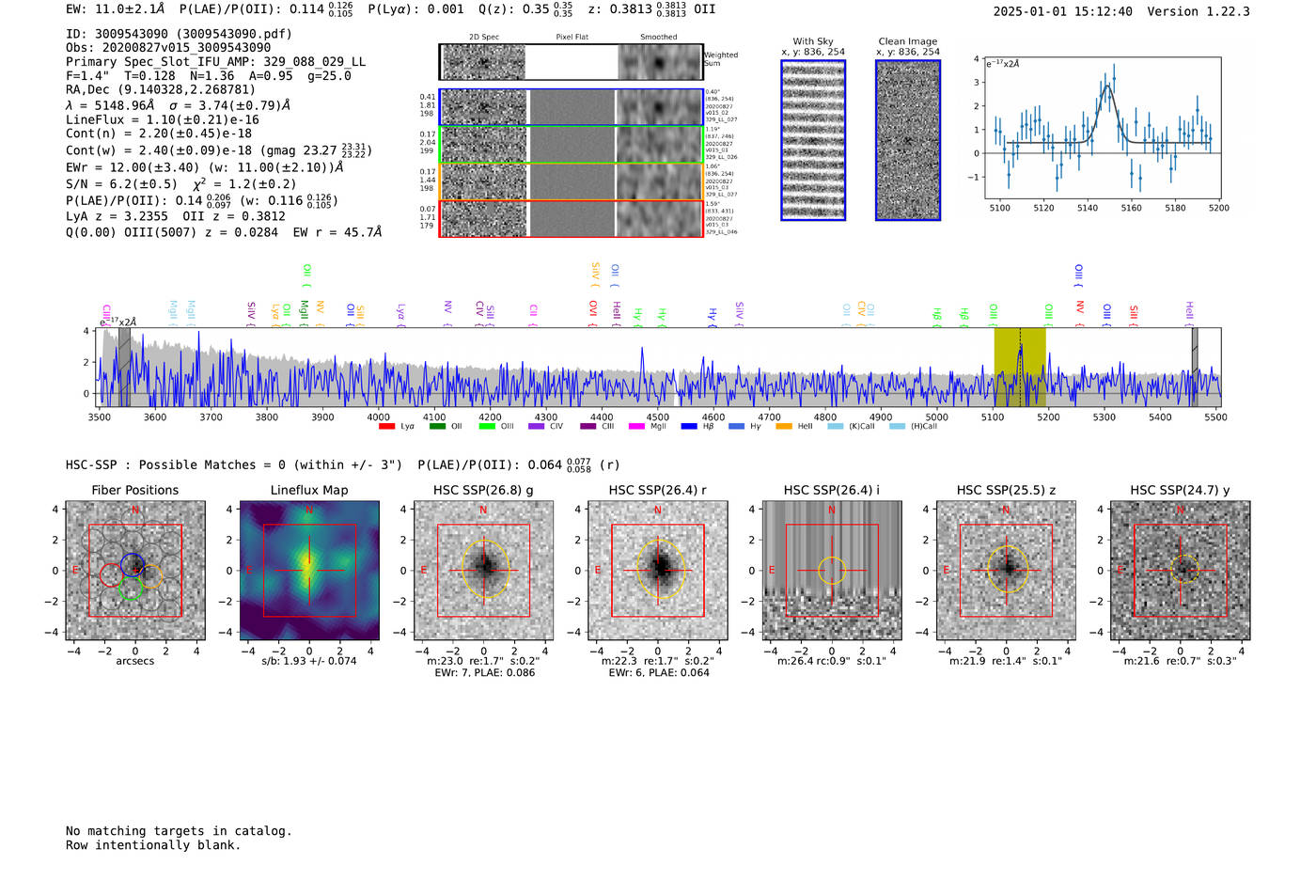Viewport: 1316px width, 896px height.
Task: Open the Fiber Positions image panel
Action: (x=135, y=571)
